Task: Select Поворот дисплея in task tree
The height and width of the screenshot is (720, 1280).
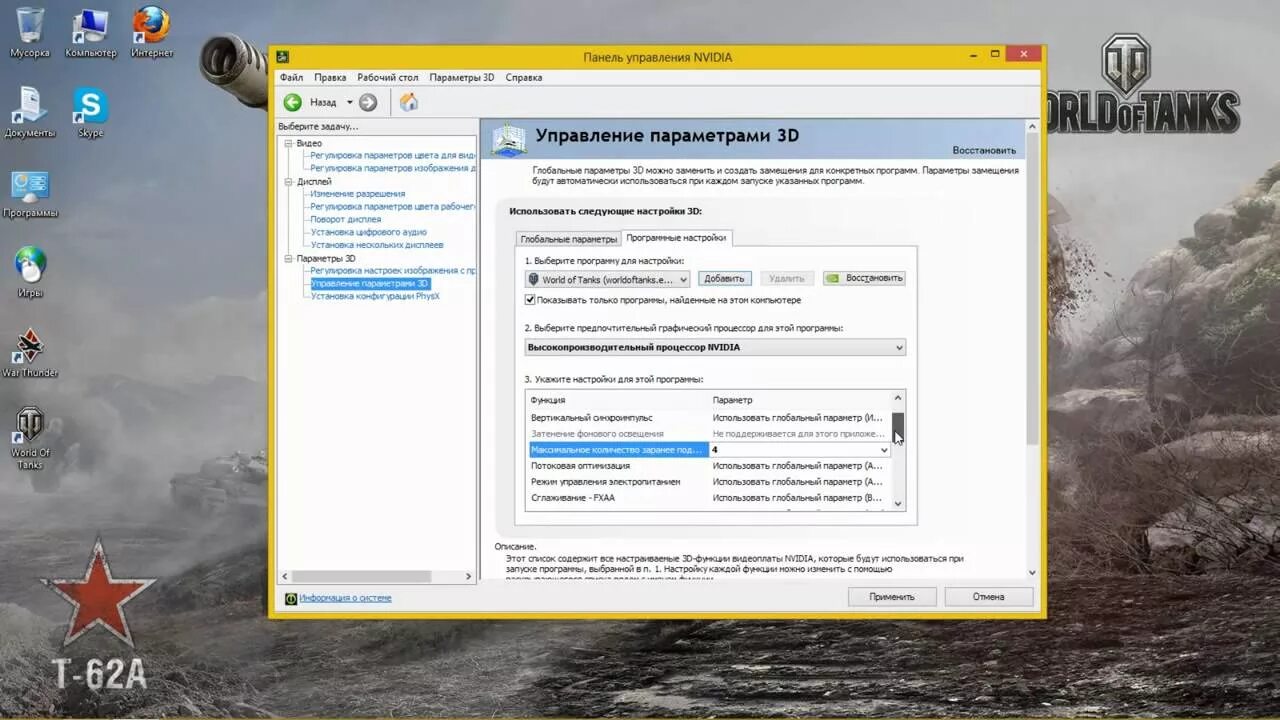Action: point(345,219)
